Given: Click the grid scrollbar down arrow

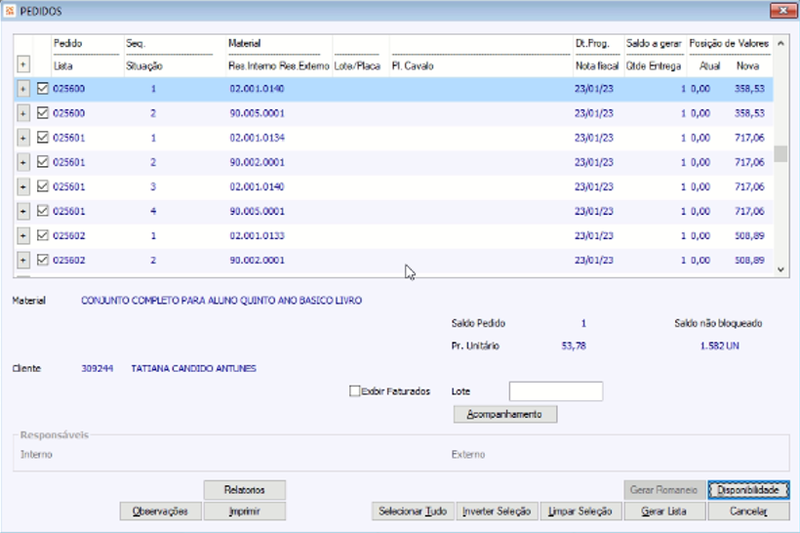Looking at the screenshot, I should pos(781,270).
